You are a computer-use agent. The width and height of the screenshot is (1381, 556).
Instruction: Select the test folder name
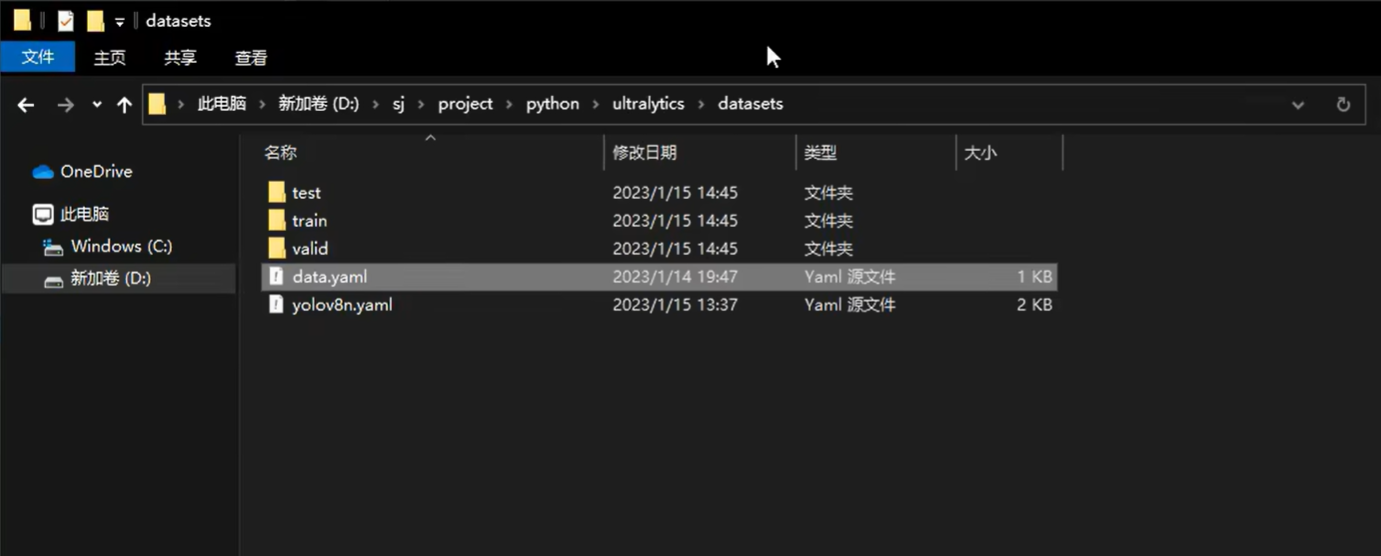pyautogui.click(x=306, y=193)
